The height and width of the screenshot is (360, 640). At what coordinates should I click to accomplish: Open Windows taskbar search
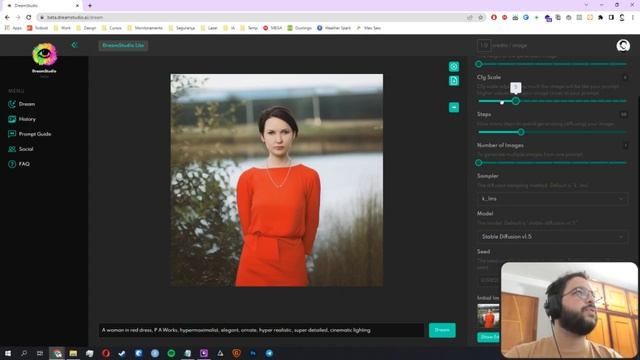pyautogui.click(x=24, y=353)
